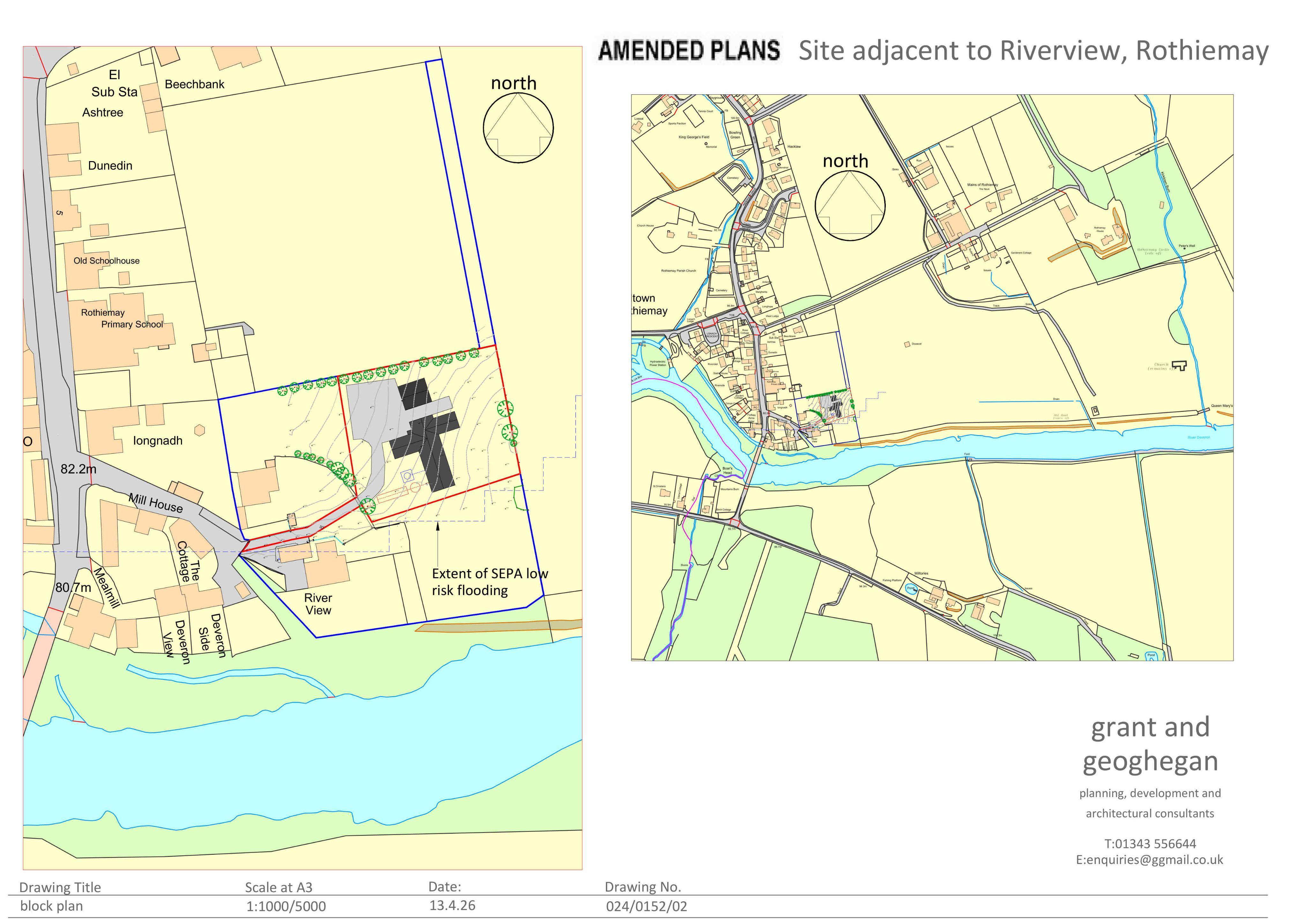The height and width of the screenshot is (924, 1307).
Task: Click phone number T:01343 556644
Action: coord(1150,844)
